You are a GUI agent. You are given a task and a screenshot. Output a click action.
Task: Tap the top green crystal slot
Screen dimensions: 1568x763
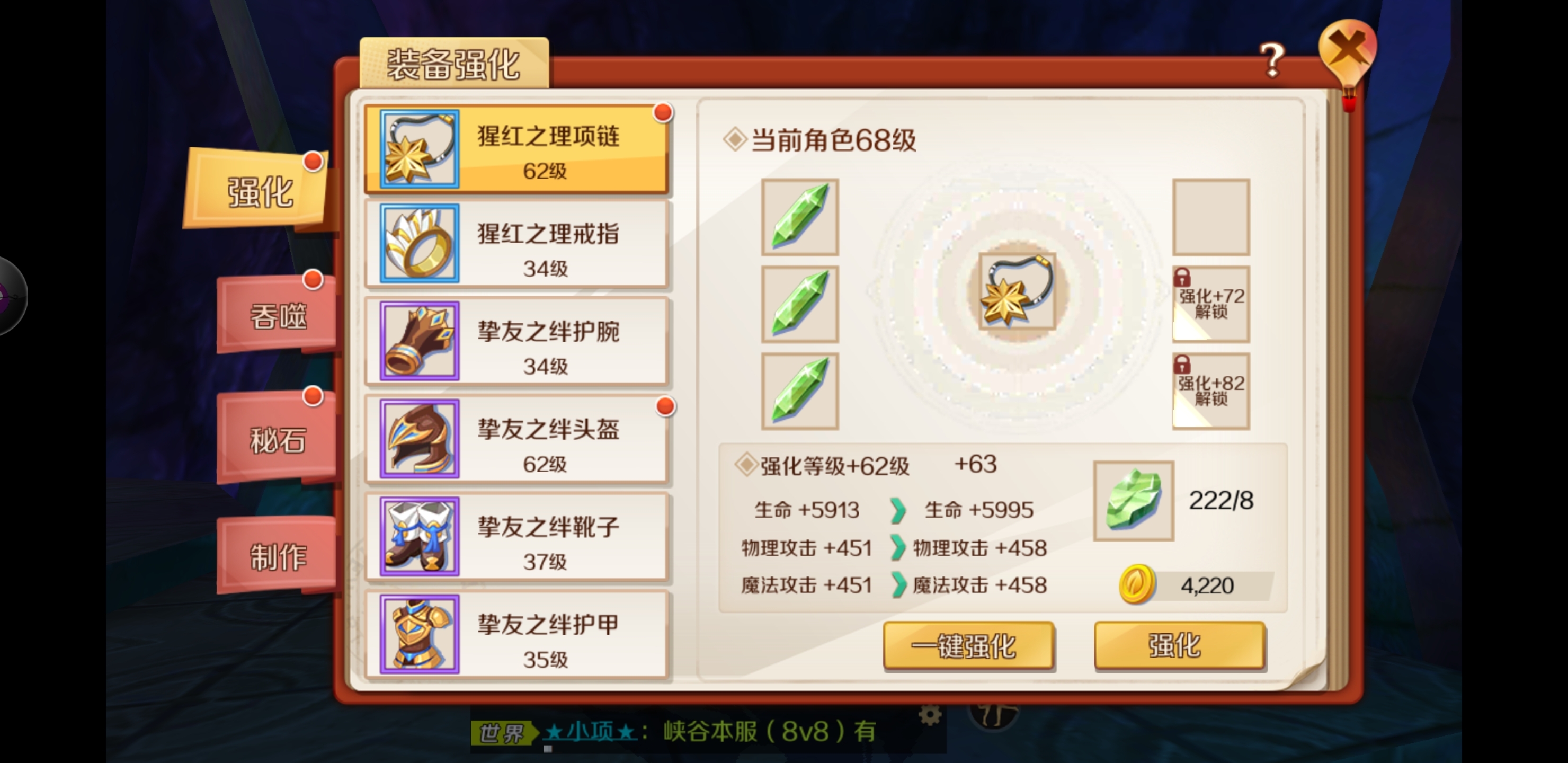[x=800, y=217]
